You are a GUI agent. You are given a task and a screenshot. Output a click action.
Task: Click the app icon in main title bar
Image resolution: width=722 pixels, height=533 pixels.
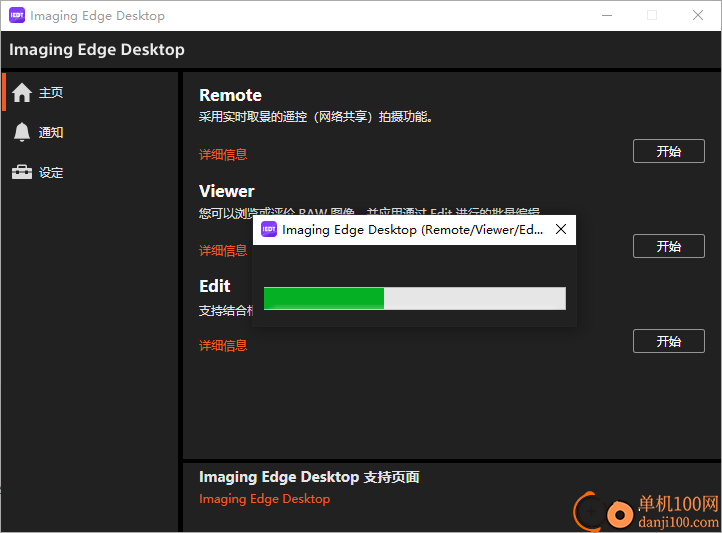17,15
